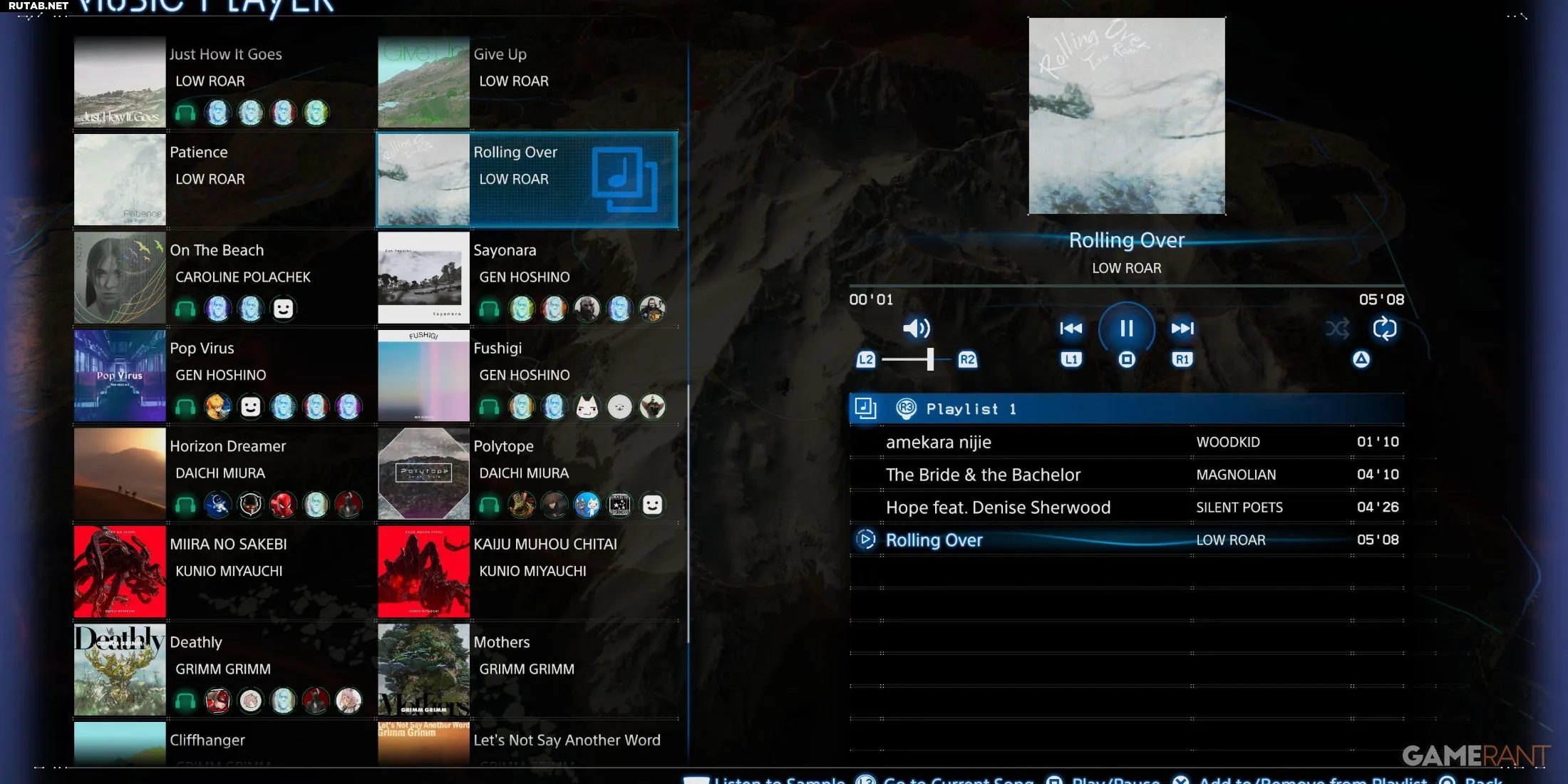The width and height of the screenshot is (1568, 784).
Task: Click headphones icon under Deathly
Action: 185,701
